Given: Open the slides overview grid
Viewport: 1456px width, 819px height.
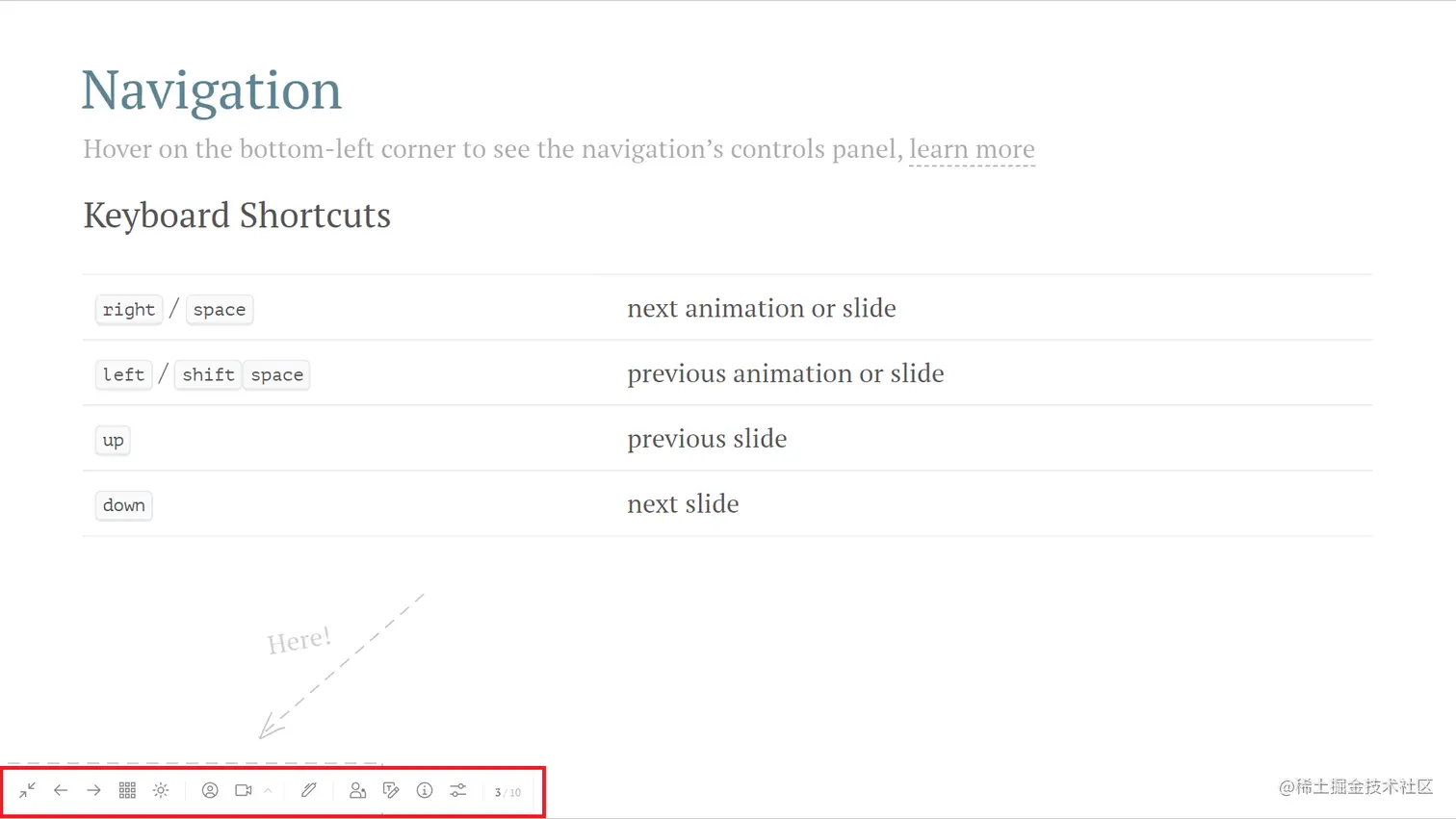Looking at the screenshot, I should coord(127,790).
